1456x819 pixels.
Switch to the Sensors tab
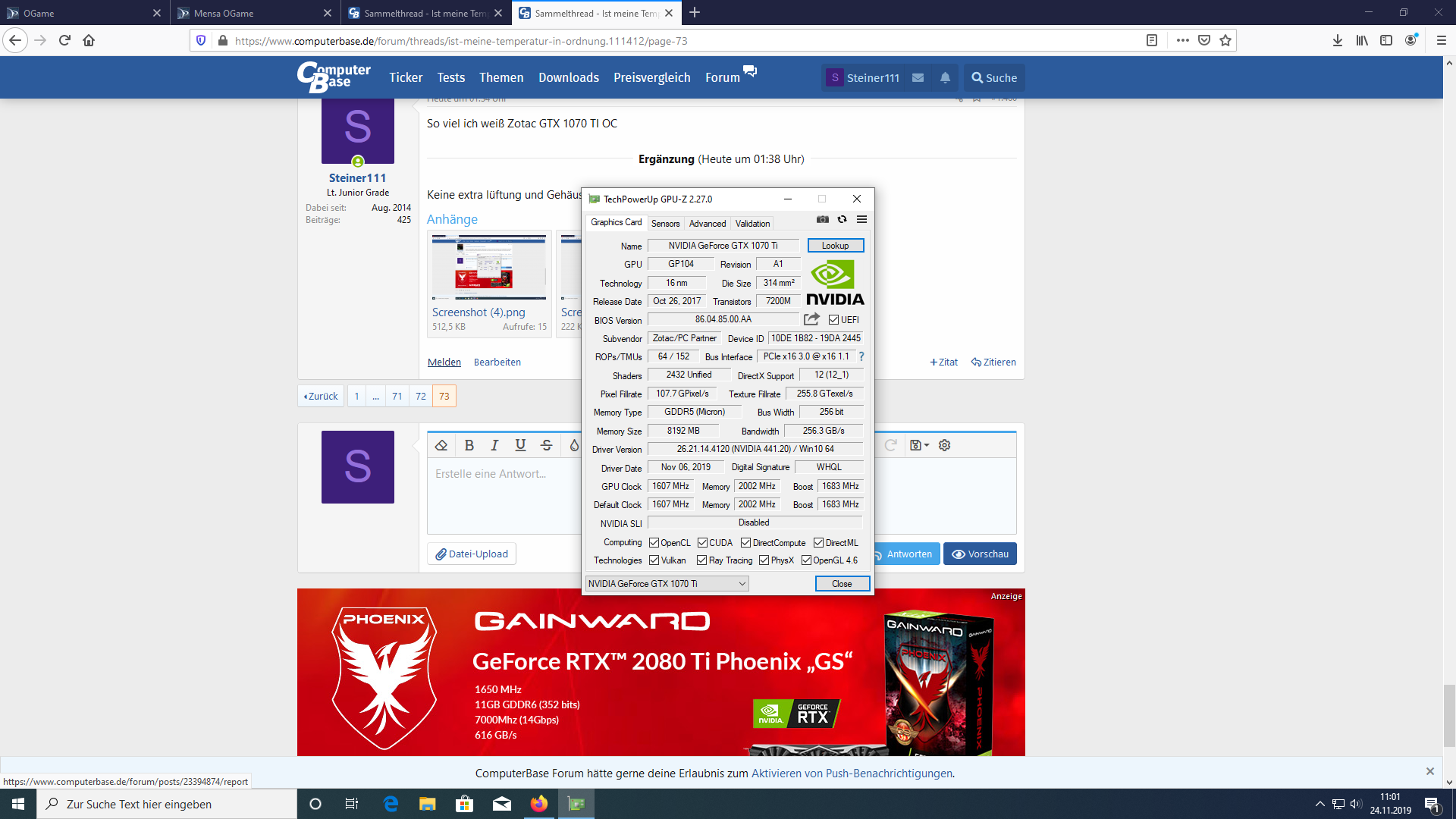click(x=665, y=223)
